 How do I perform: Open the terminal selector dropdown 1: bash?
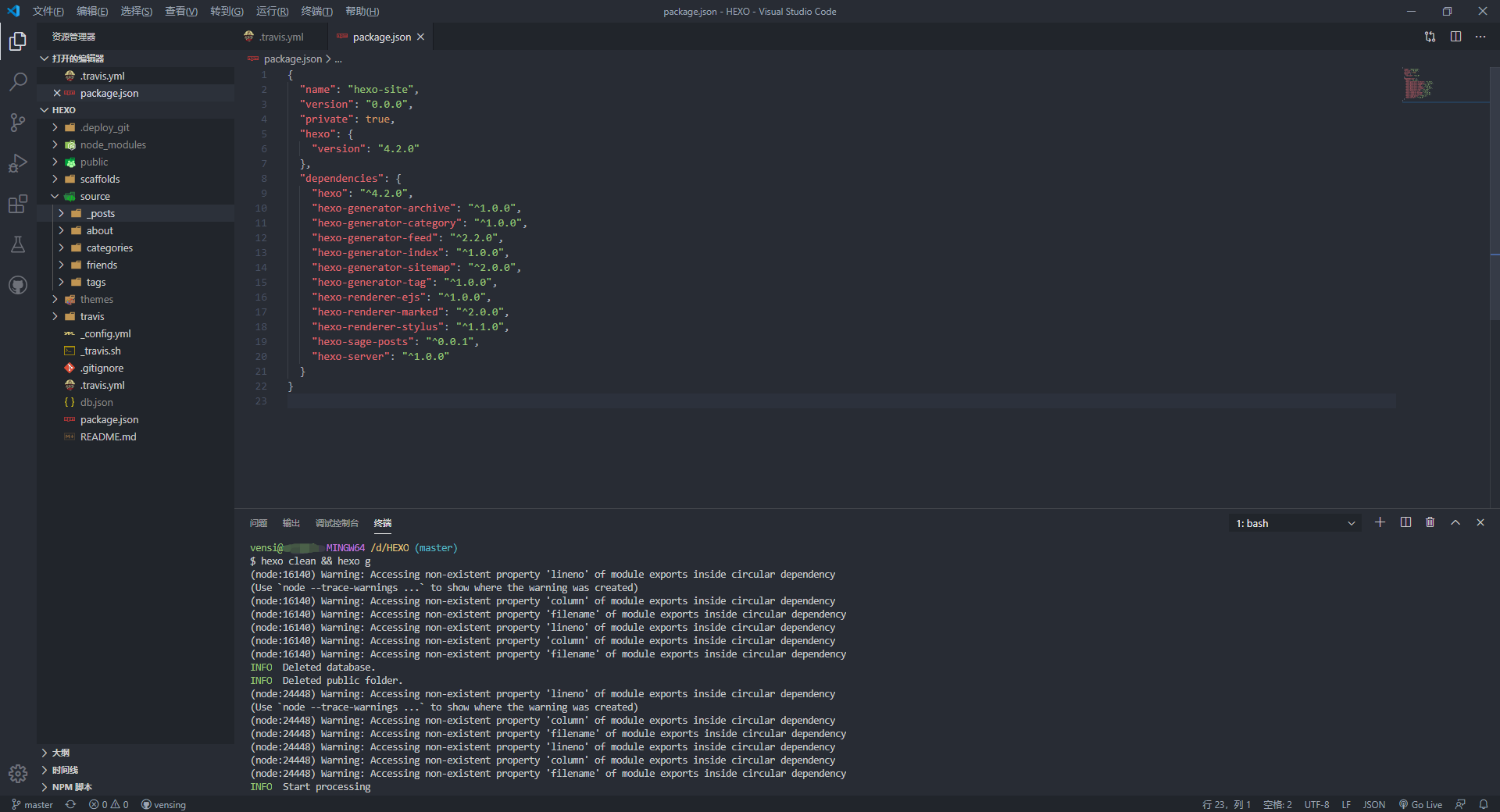click(1295, 523)
